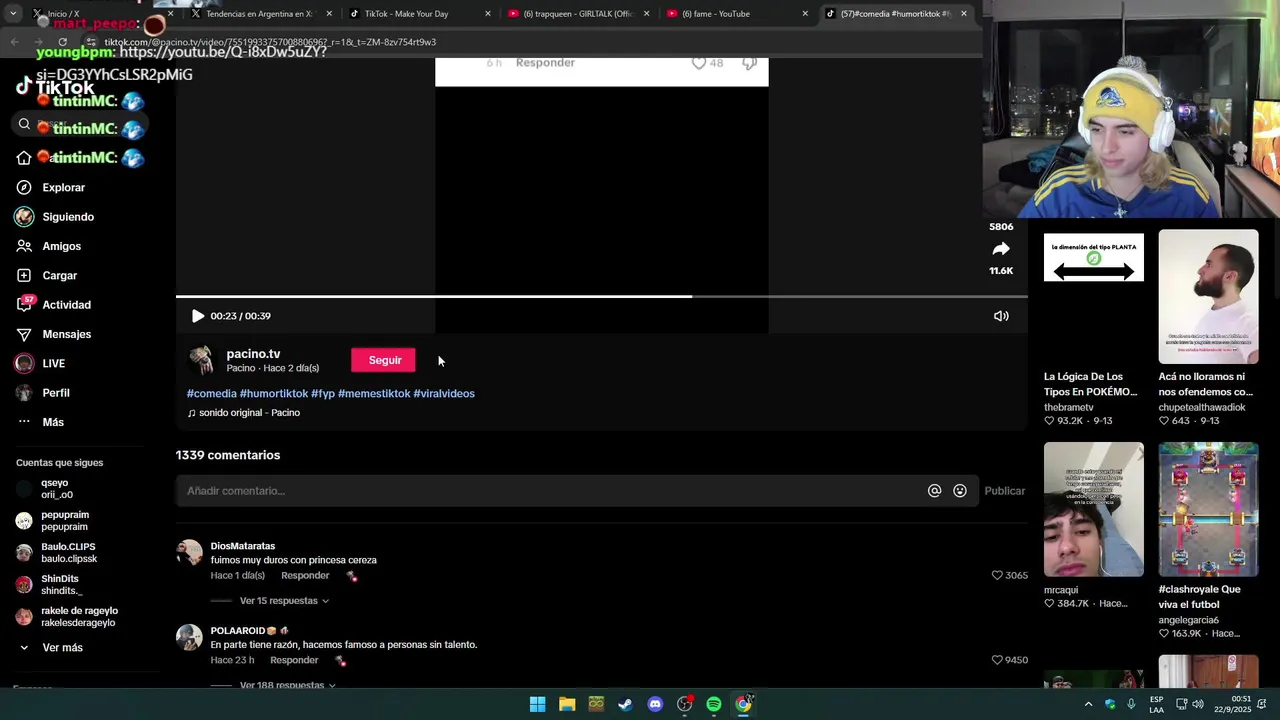
Task: Open mrcaqui recommended video thumbnail
Action: pos(1093,509)
